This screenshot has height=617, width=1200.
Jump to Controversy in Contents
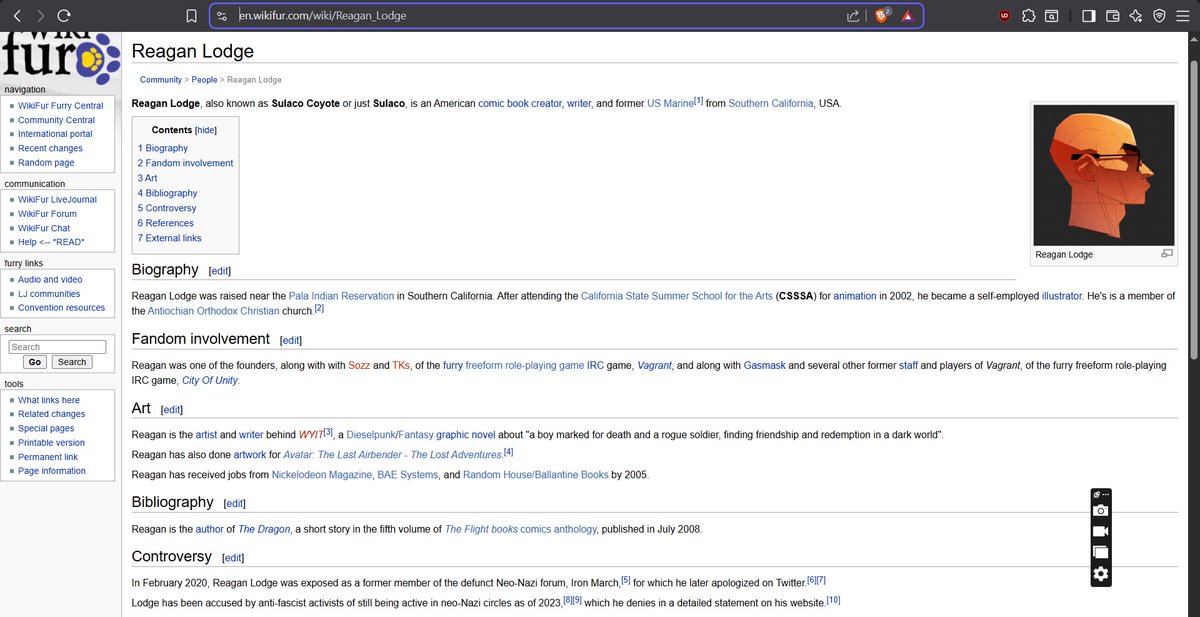point(167,208)
